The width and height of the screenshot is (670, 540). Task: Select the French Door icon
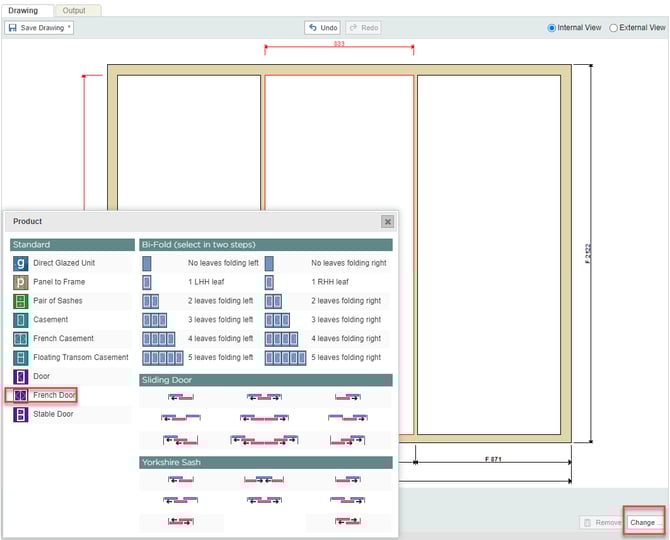[x=20, y=396]
